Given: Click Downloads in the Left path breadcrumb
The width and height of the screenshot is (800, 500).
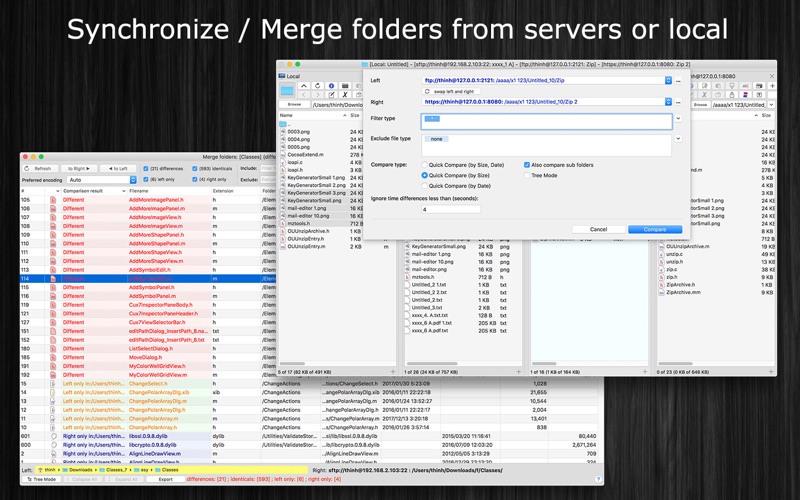Looking at the screenshot, I should pos(81,470).
